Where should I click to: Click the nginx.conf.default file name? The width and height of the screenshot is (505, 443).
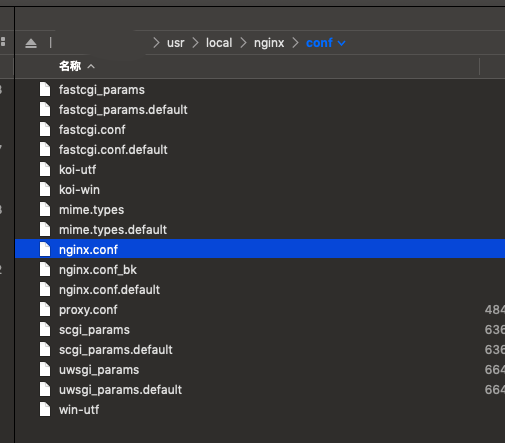(109, 290)
